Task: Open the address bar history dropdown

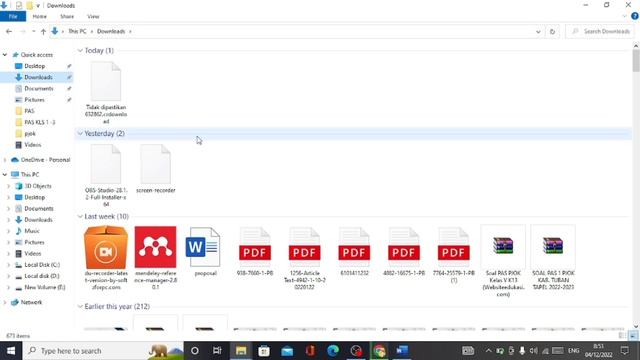Action: (538, 31)
